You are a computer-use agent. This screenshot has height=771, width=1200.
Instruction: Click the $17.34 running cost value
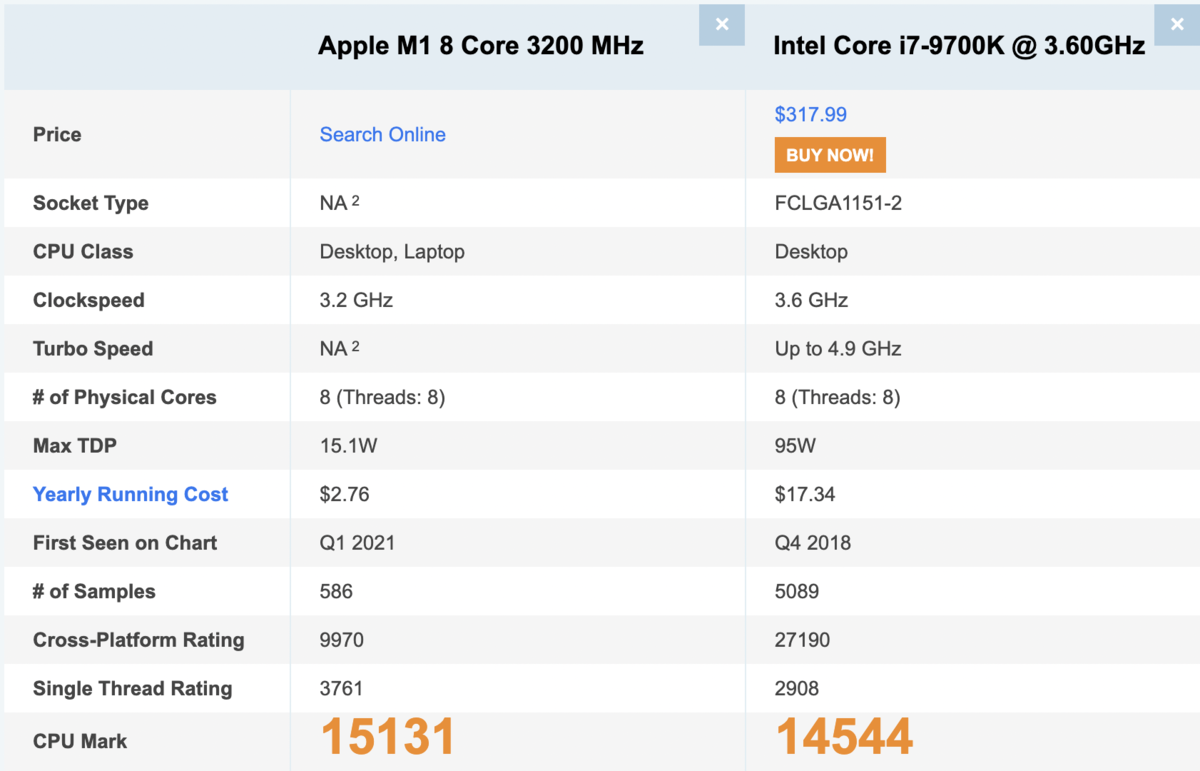click(x=805, y=494)
